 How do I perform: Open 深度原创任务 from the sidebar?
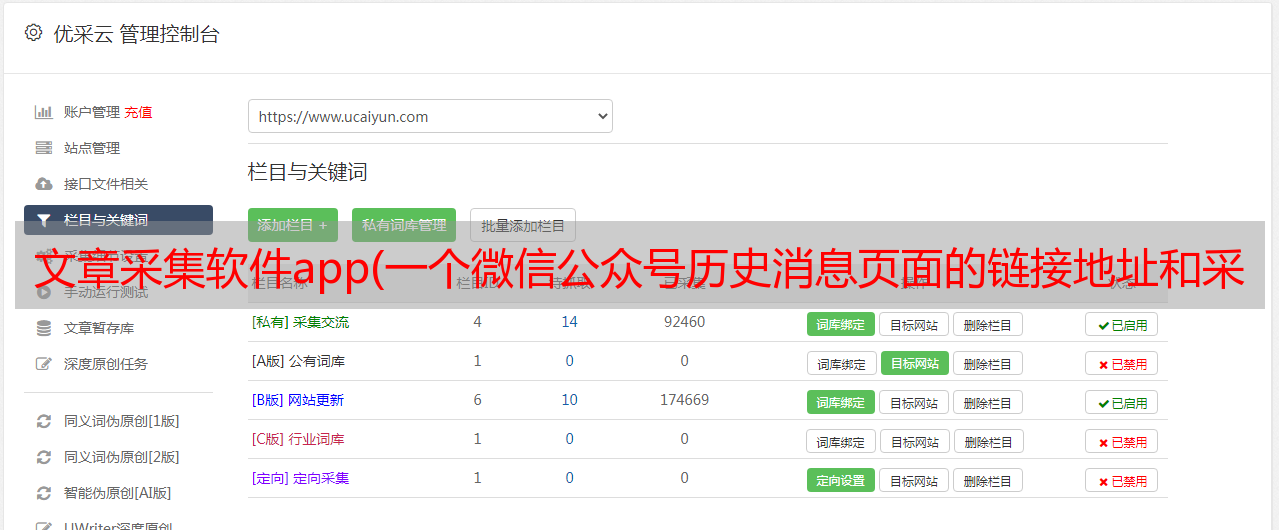click(x=106, y=364)
